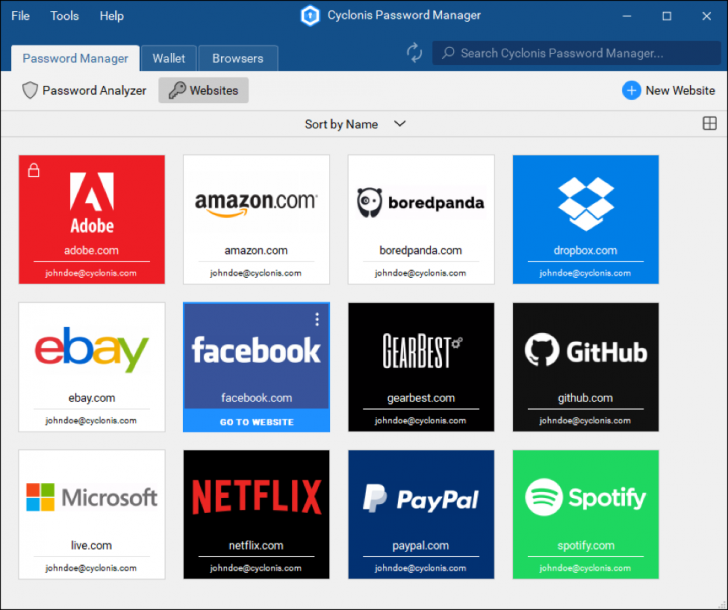Open the File menu
This screenshot has width=728, height=610.
(20, 16)
